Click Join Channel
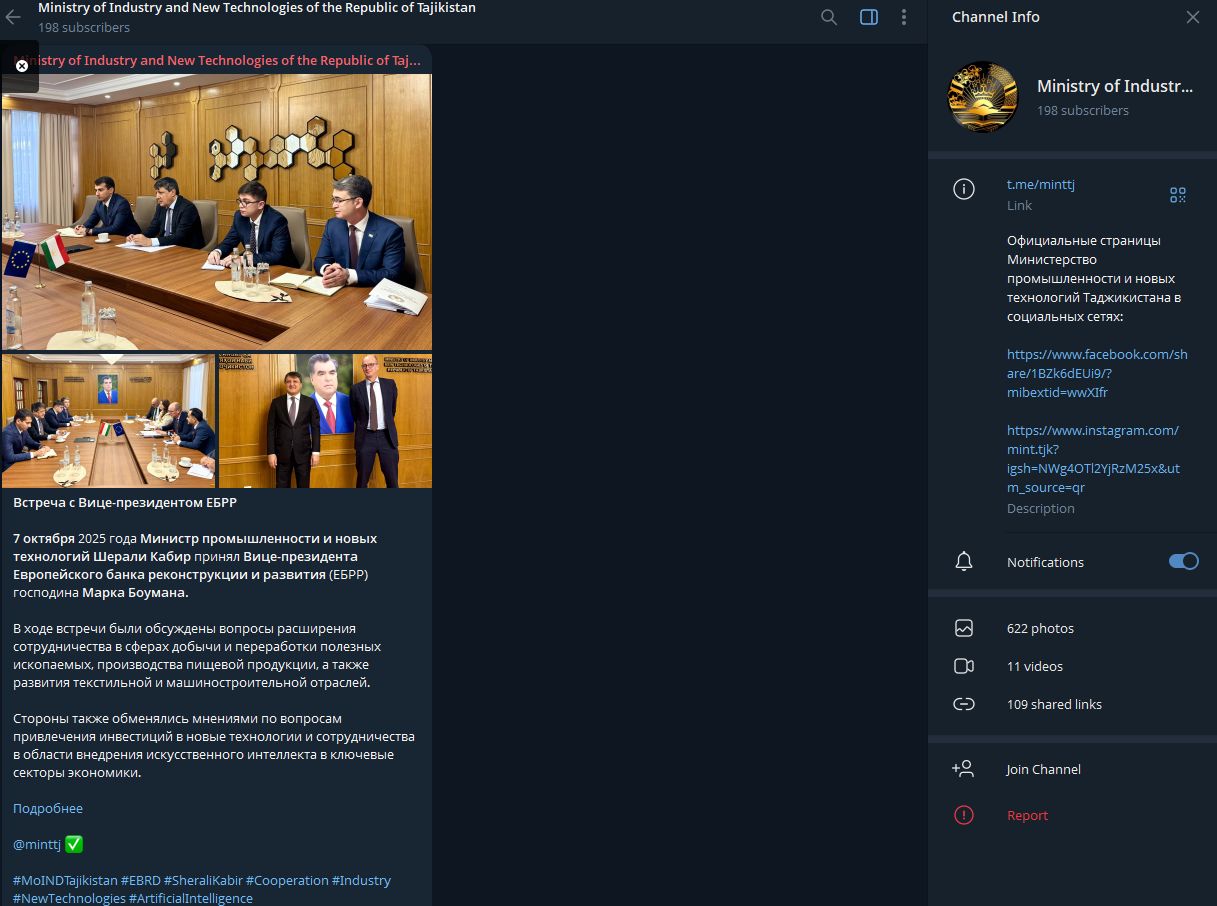Screen dimensions: 1217x906 [x=1043, y=769]
